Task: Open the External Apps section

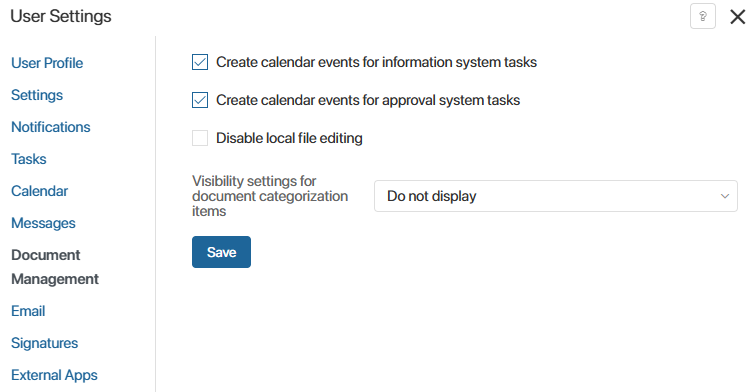Action: click(x=54, y=375)
